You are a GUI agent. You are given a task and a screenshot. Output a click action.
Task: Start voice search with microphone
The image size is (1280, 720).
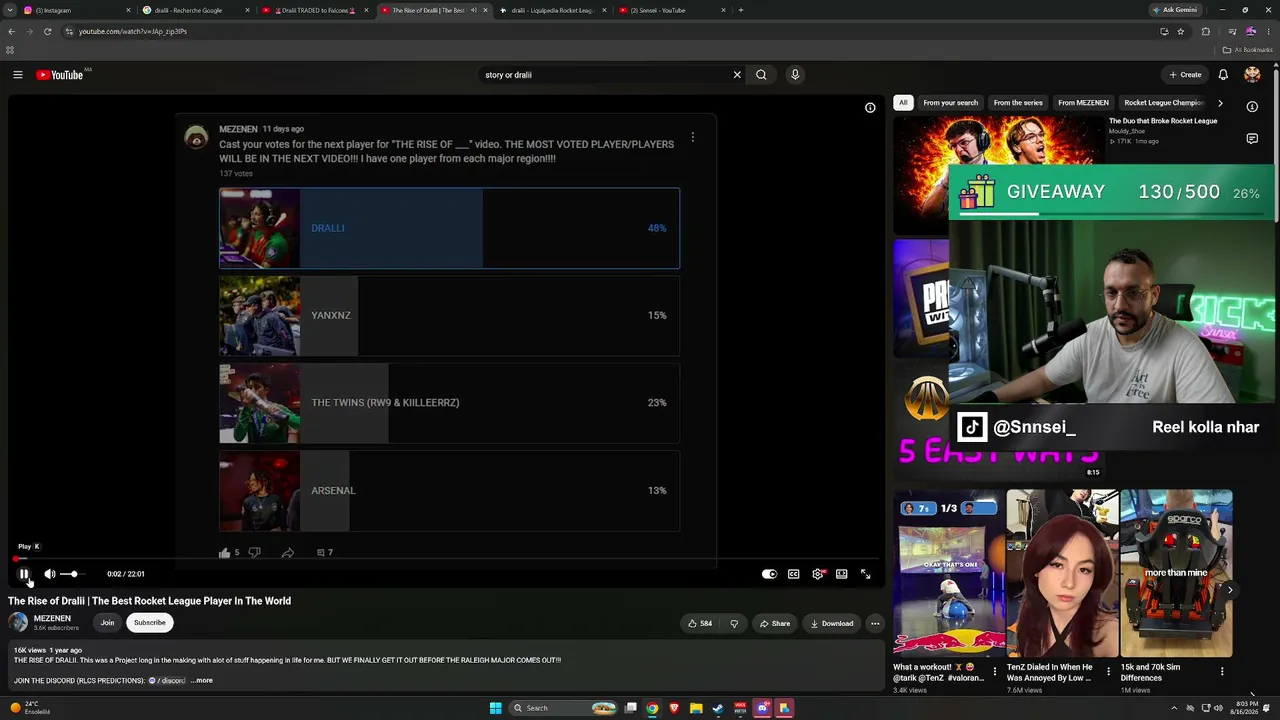[x=795, y=75]
